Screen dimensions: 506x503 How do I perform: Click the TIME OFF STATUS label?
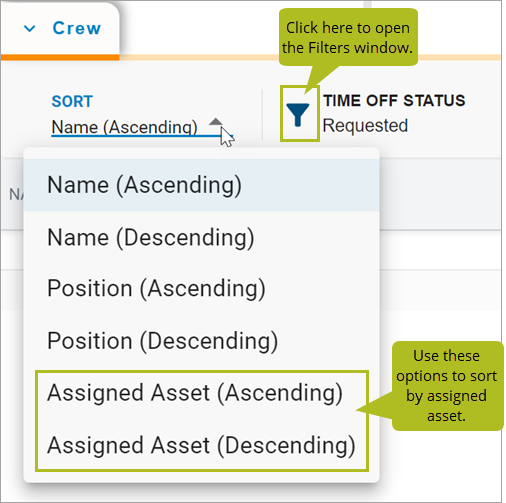pos(394,101)
